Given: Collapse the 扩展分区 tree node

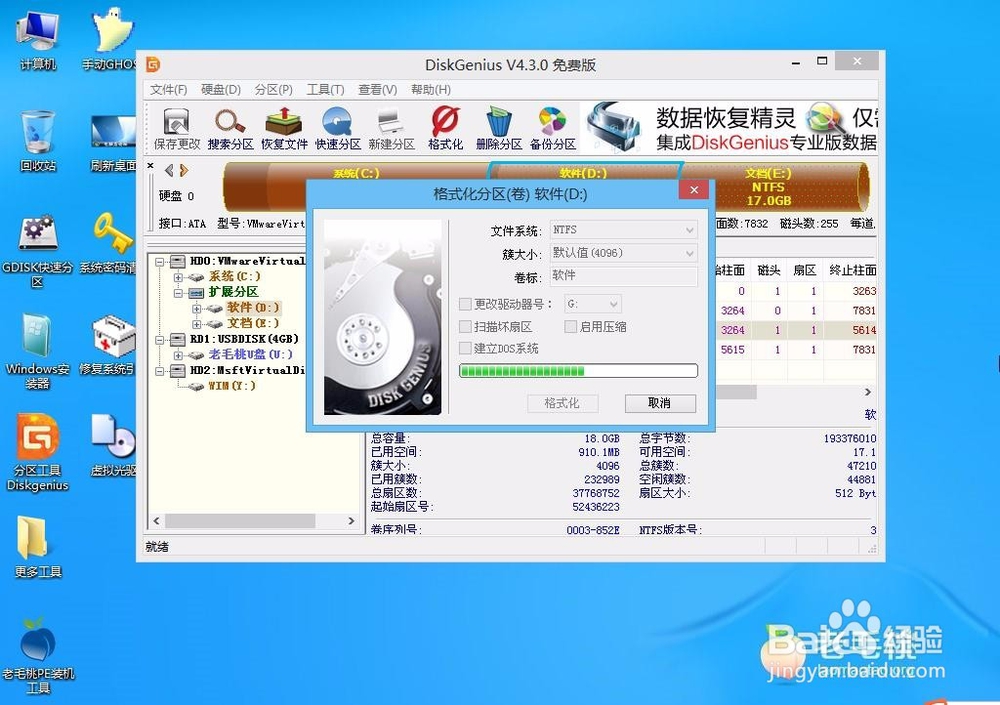Looking at the screenshot, I should point(179,293).
